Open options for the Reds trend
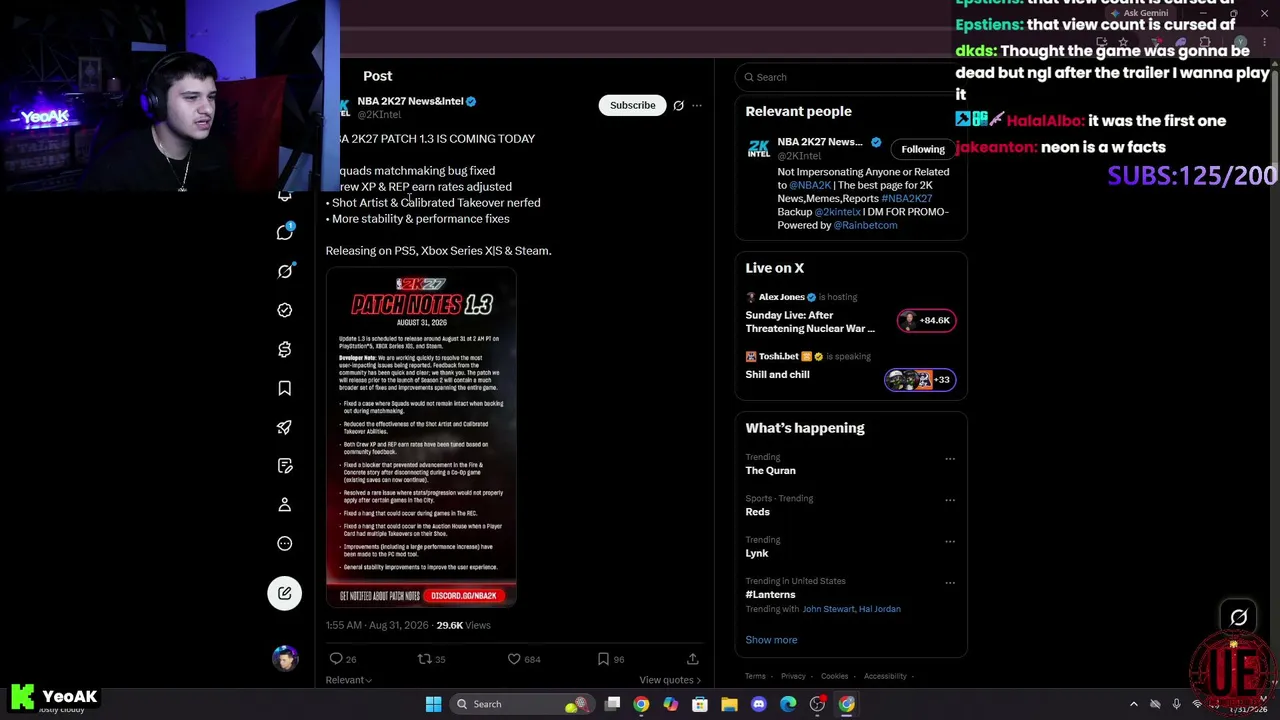The width and height of the screenshot is (1280, 720). 950,500
